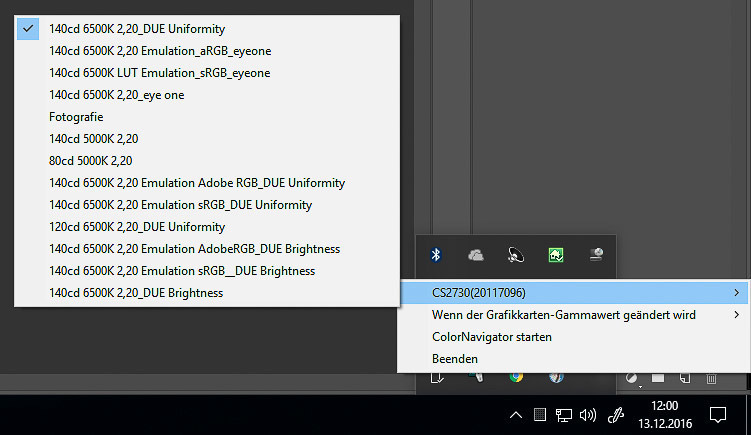This screenshot has width=751, height=435.
Task: Open Action Center notification icon
Action: pyautogui.click(x=717, y=415)
